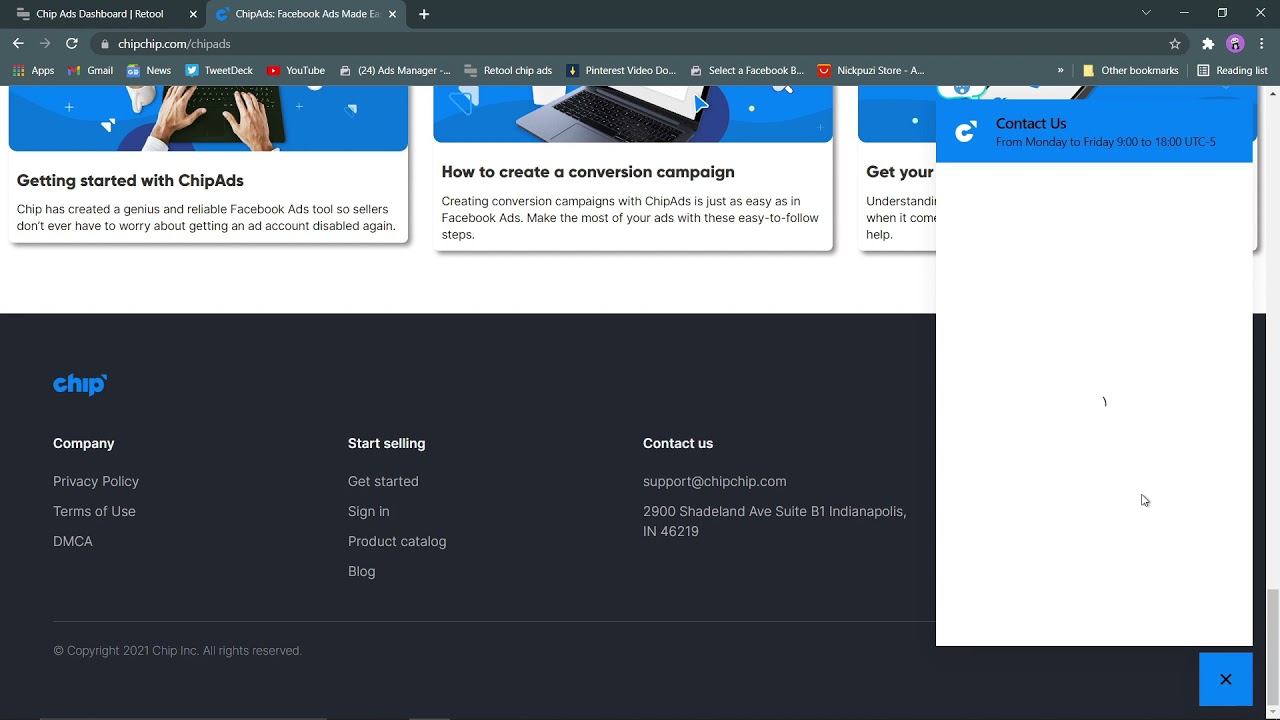
Task: Click Get started footer link
Action: (383, 481)
